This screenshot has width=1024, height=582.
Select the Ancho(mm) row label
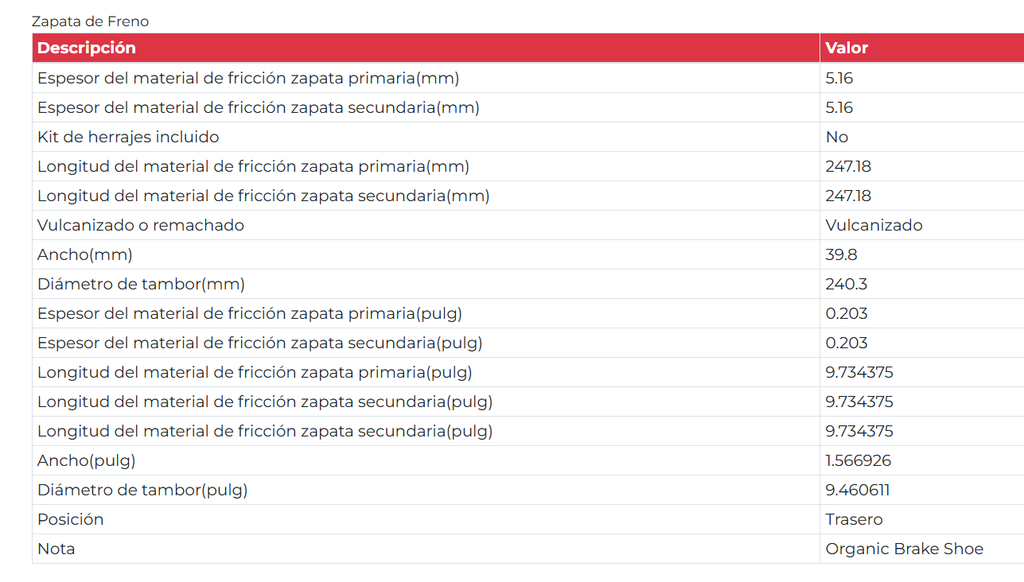point(85,255)
